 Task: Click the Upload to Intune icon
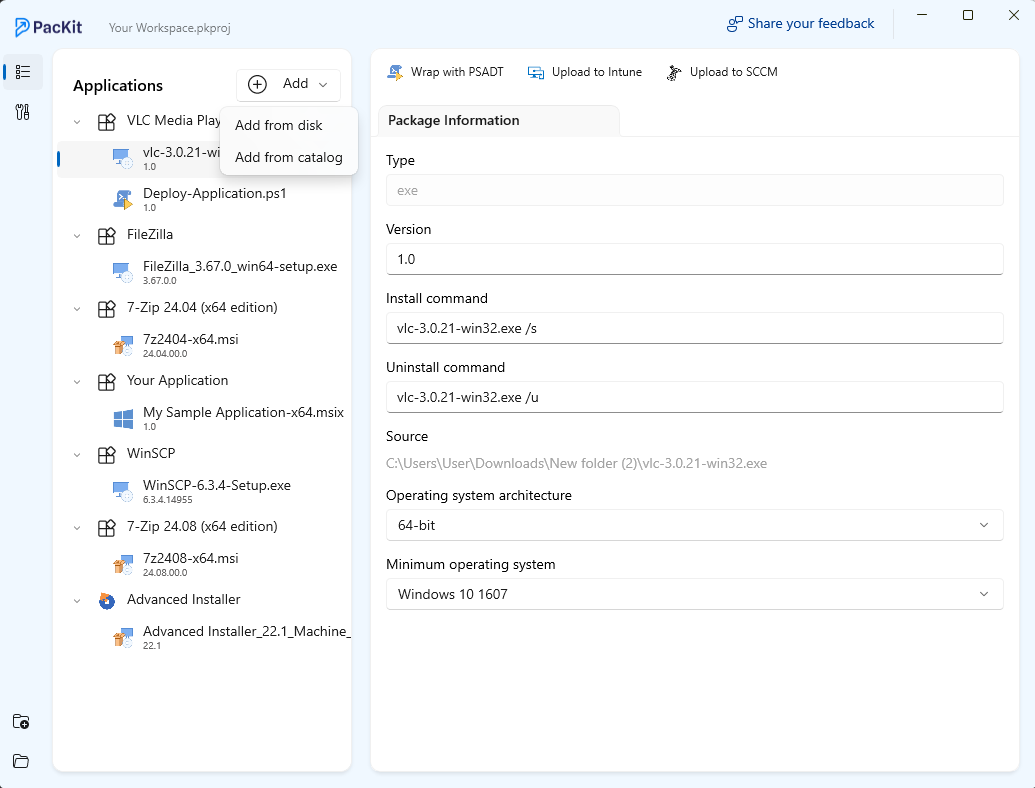tap(536, 73)
